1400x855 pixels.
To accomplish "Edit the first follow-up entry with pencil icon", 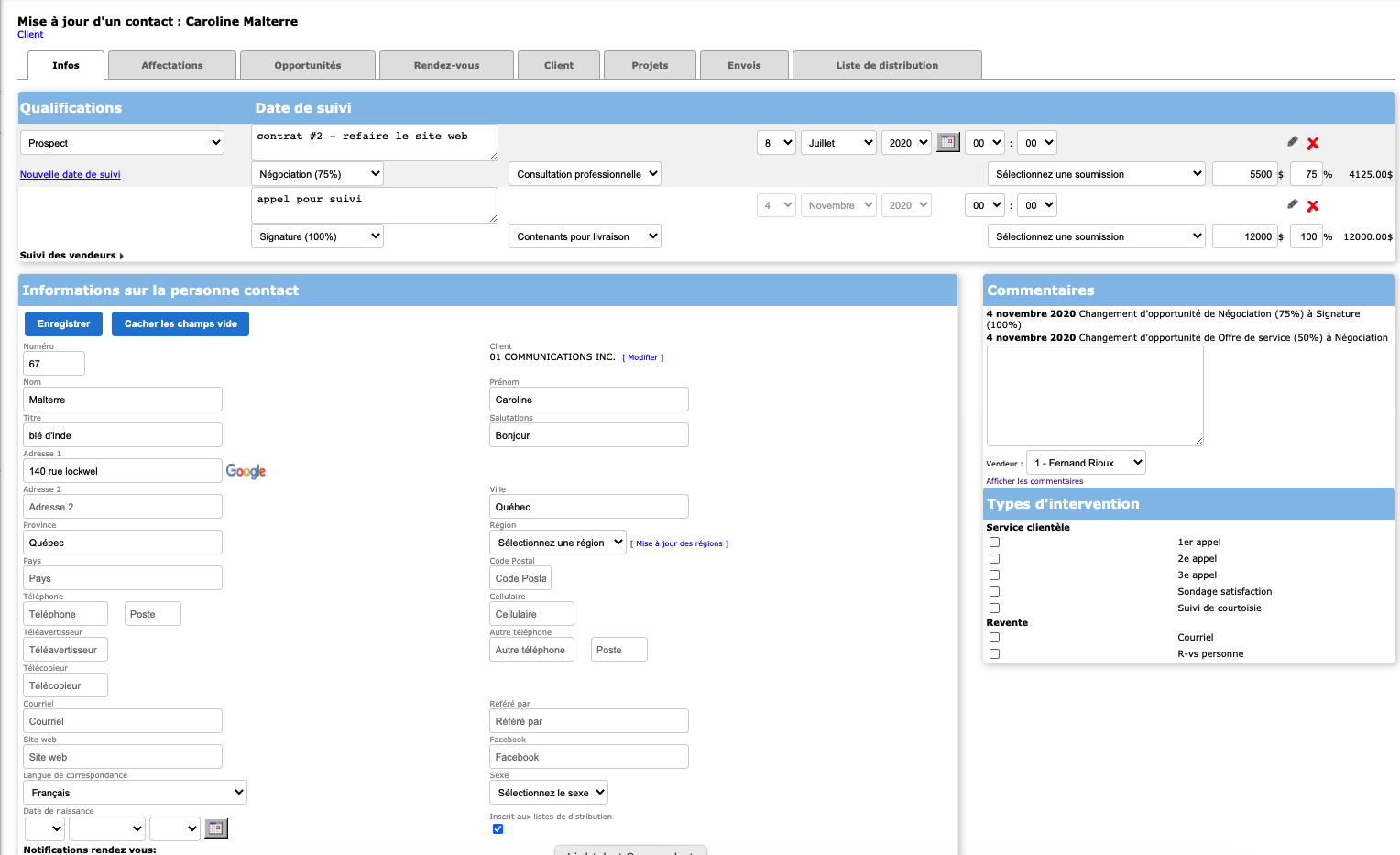I will coord(1292,141).
